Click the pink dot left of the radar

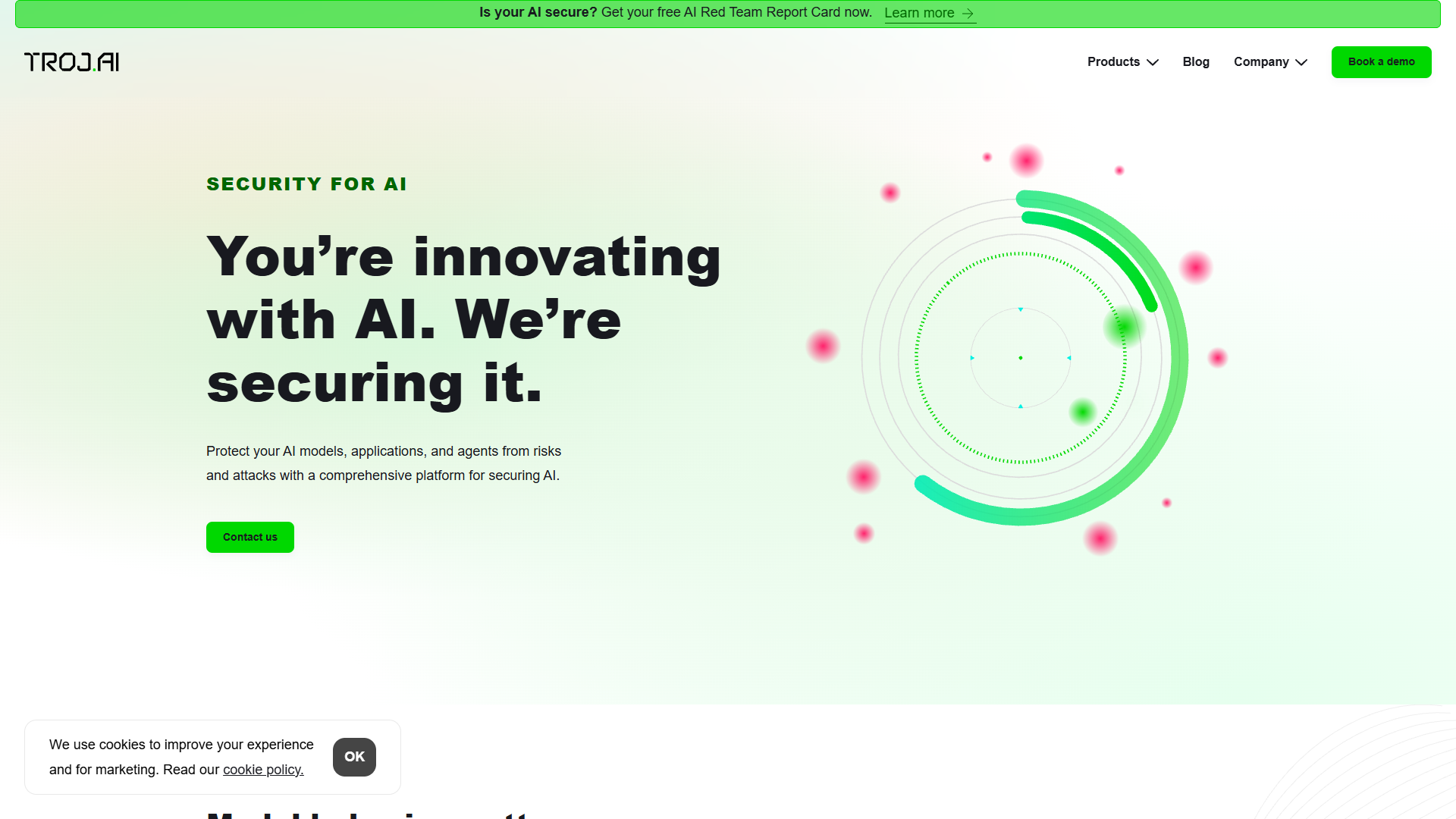click(x=823, y=346)
